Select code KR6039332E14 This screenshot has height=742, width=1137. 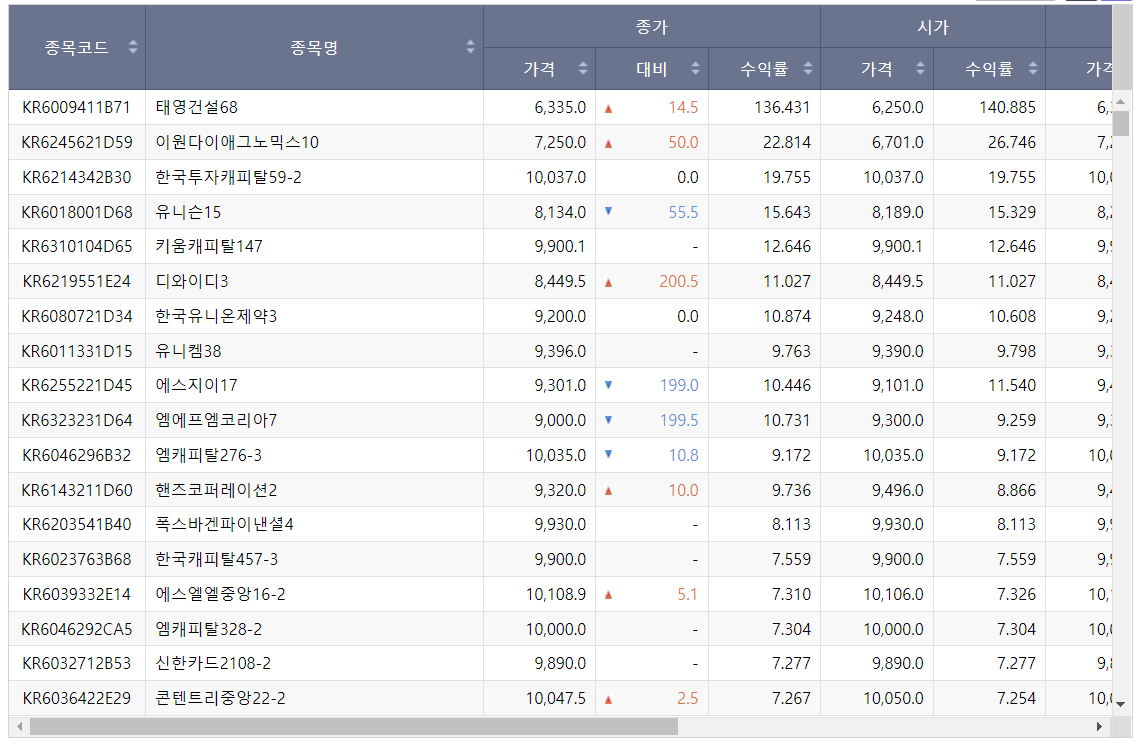[76, 594]
